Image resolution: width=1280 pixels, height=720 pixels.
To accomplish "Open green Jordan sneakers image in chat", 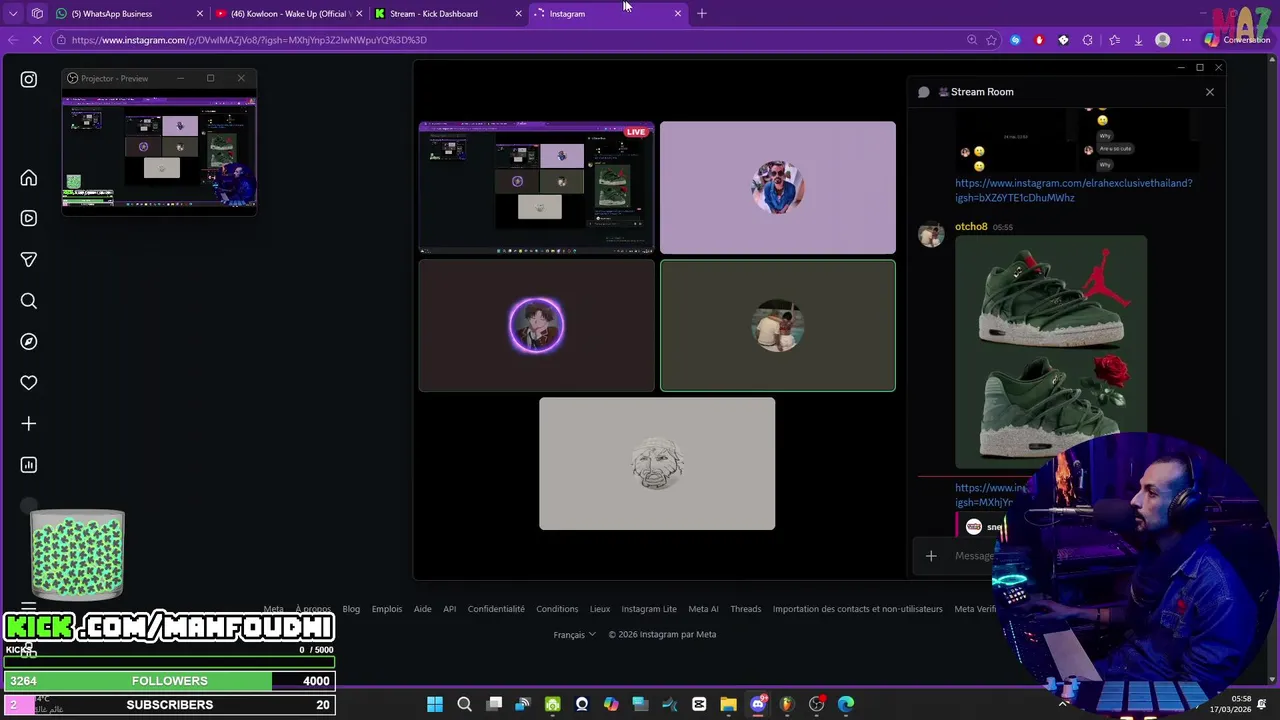I will [1051, 352].
